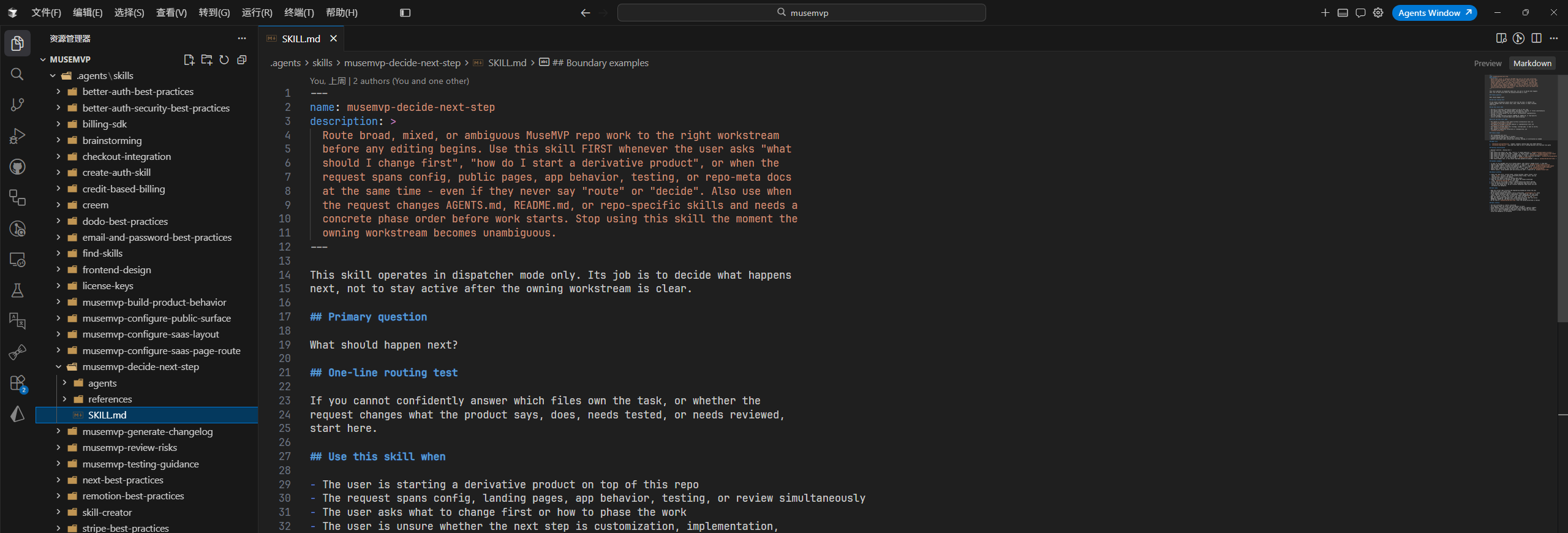Collapse the .agents\skills folder
This screenshot has height=533, width=1568.
pyautogui.click(x=53, y=75)
